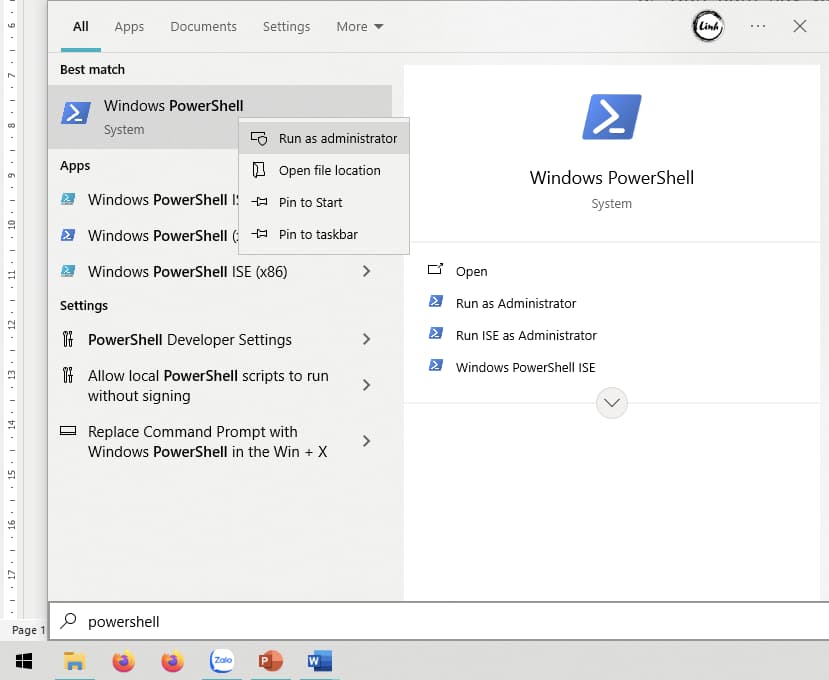Viewport: 829px width, 680px height.
Task: Open Microsoft Word from the taskbar
Action: coord(319,661)
